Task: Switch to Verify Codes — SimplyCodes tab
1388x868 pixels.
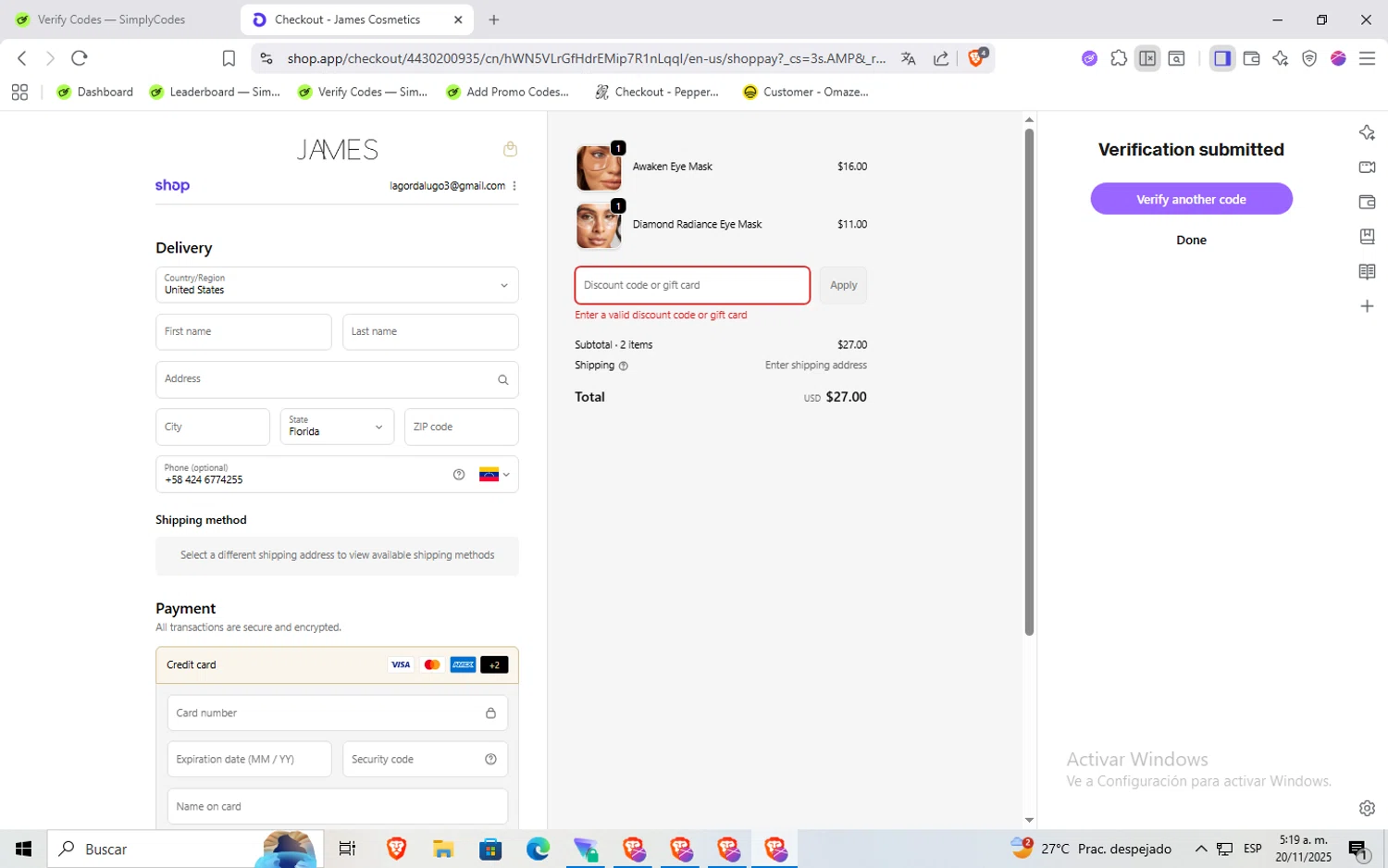Action: coord(111,19)
